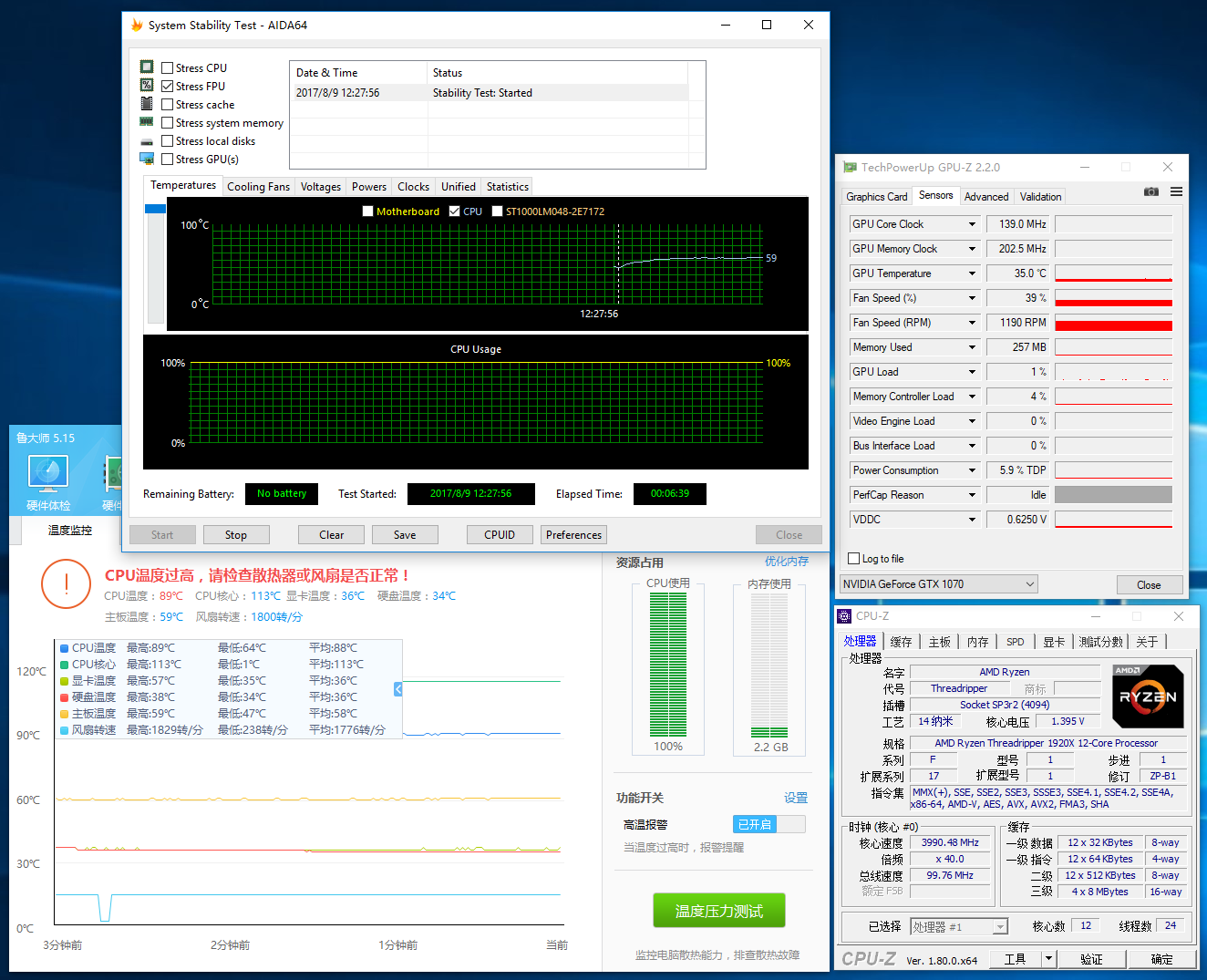
Task: Open Fan Speed (%) sensor dropdown
Action: (x=972, y=298)
